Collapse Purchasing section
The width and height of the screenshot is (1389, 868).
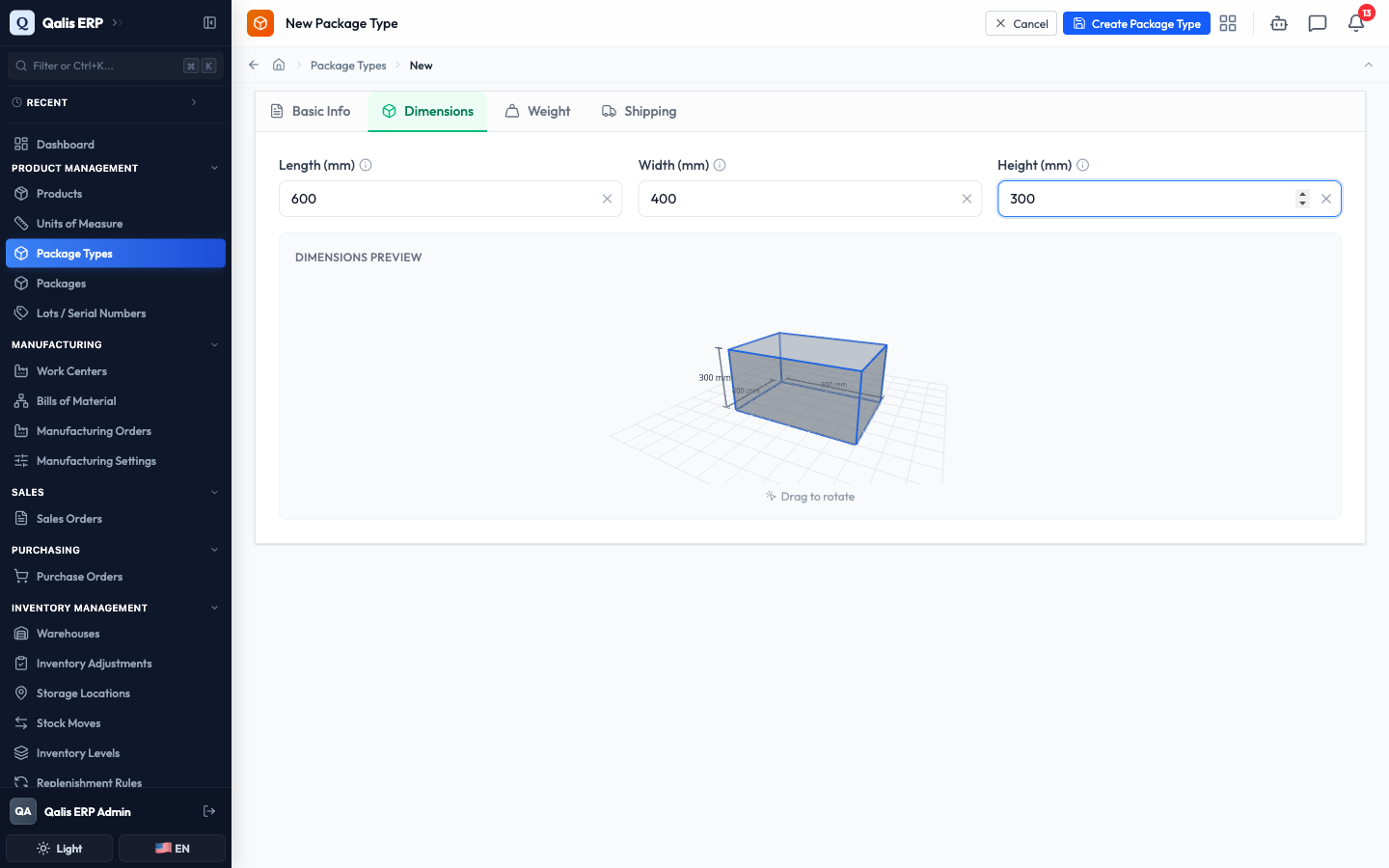[214, 550]
